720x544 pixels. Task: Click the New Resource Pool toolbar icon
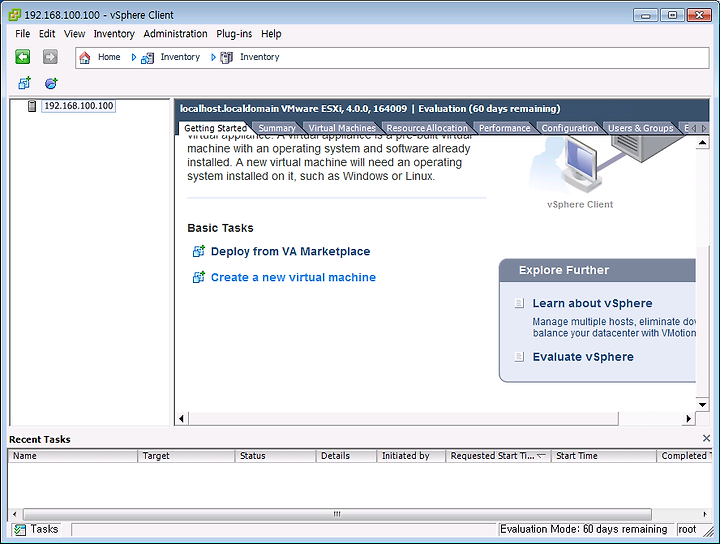point(51,83)
